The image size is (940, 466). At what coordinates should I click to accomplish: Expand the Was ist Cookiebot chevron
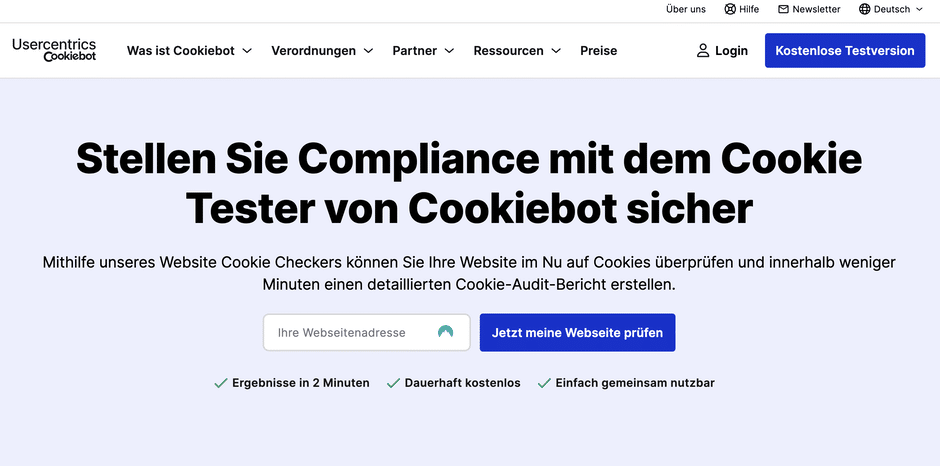click(x=247, y=51)
